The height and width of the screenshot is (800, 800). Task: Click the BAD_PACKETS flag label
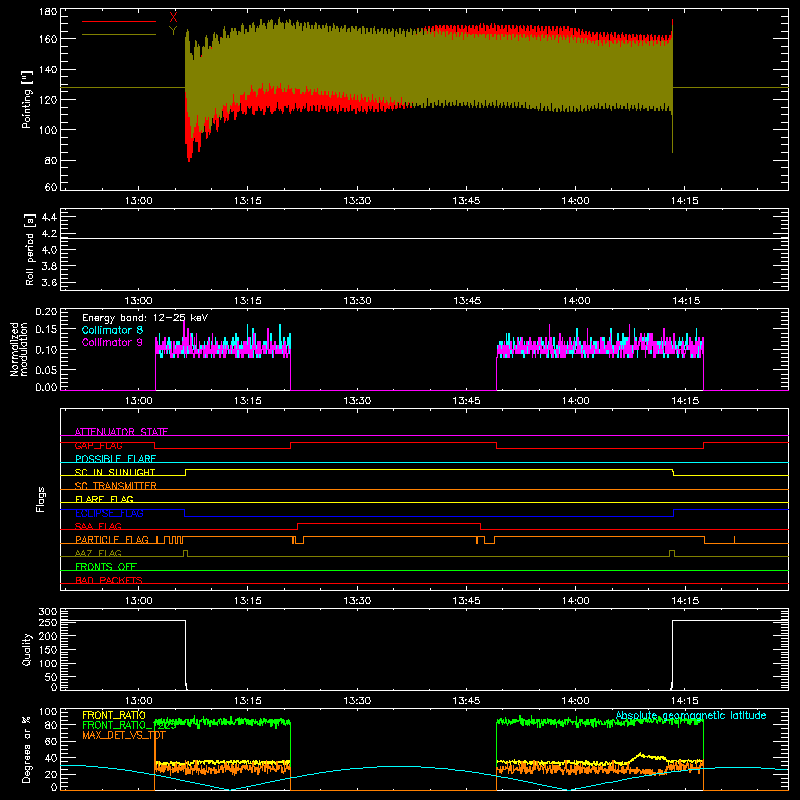tap(109, 580)
